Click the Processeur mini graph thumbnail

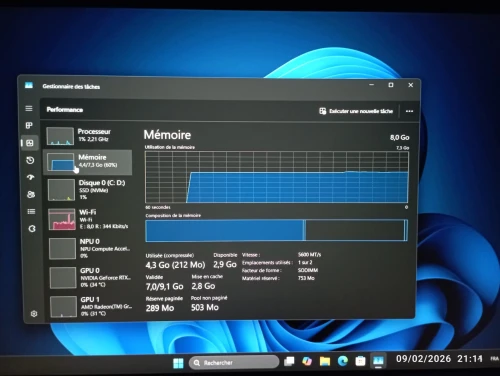point(60,136)
